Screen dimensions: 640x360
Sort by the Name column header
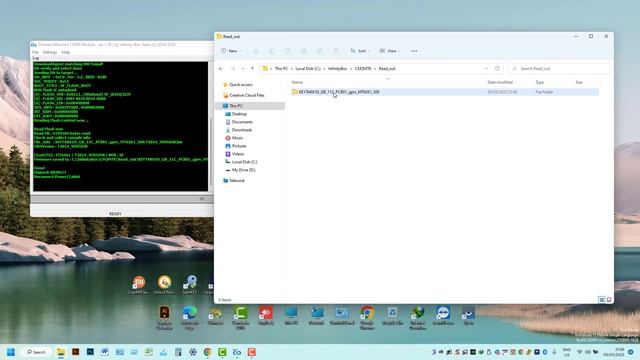(x=298, y=82)
